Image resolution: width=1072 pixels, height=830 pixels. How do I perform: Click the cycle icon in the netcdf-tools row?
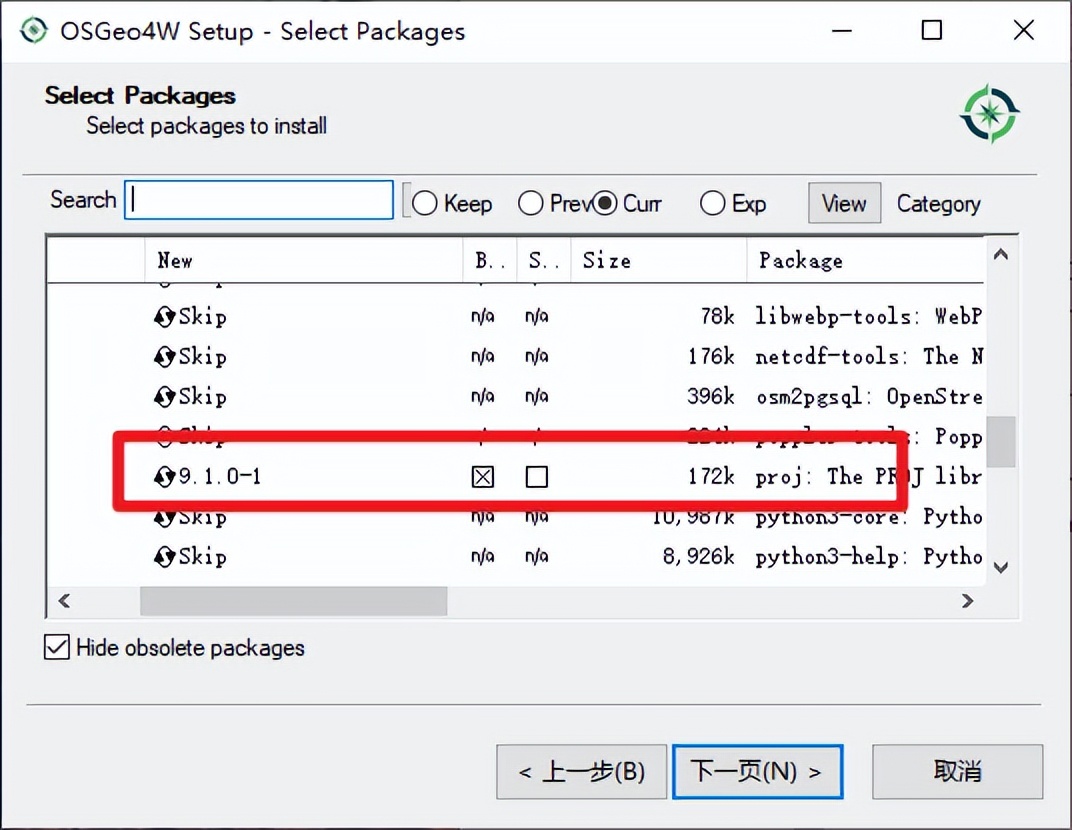165,356
